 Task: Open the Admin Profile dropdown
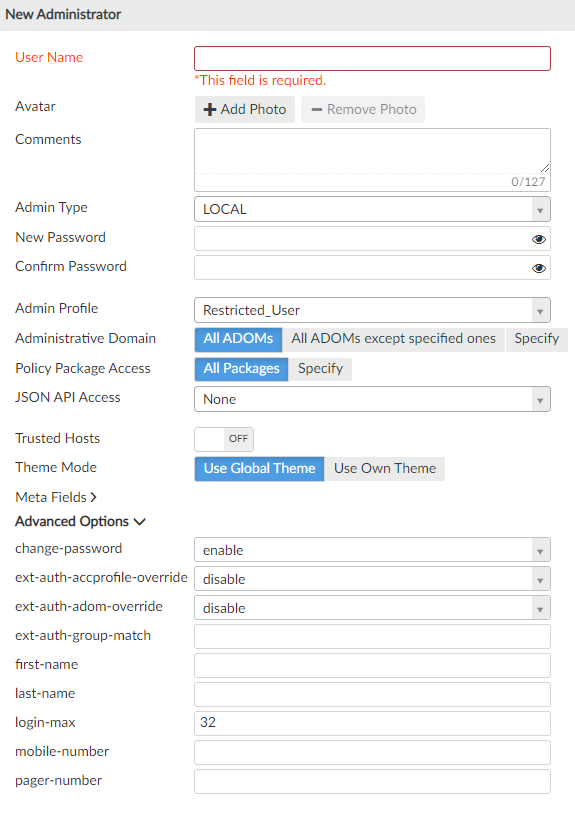[372, 311]
